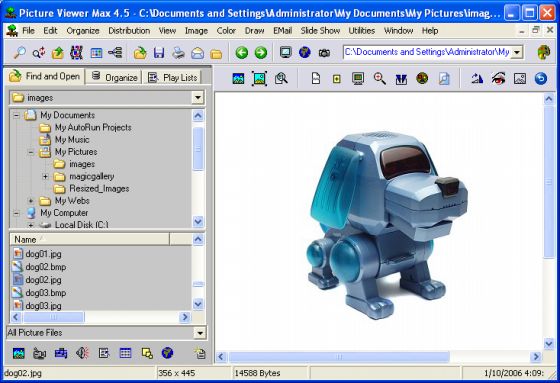Click the blank page icon in image toolbar

(316, 78)
